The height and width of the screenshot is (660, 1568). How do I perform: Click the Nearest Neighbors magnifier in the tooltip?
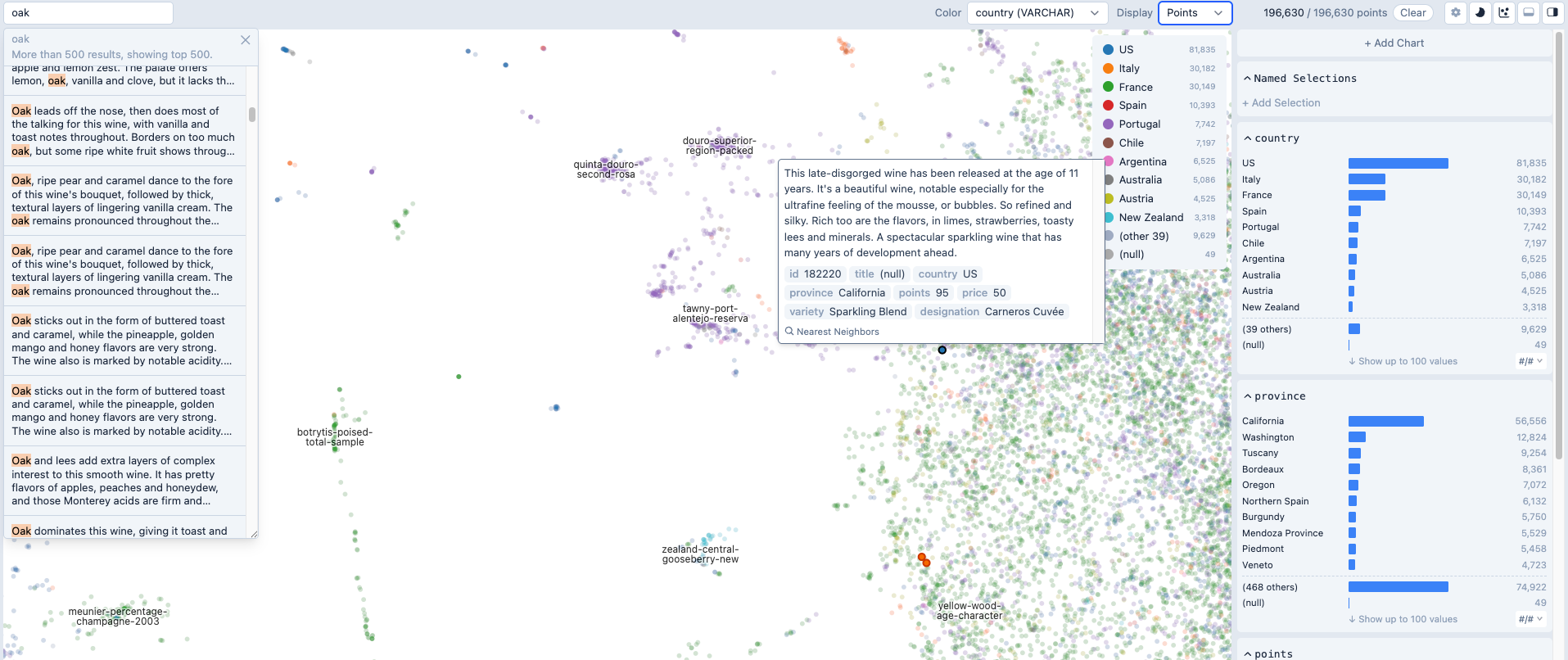coord(790,332)
